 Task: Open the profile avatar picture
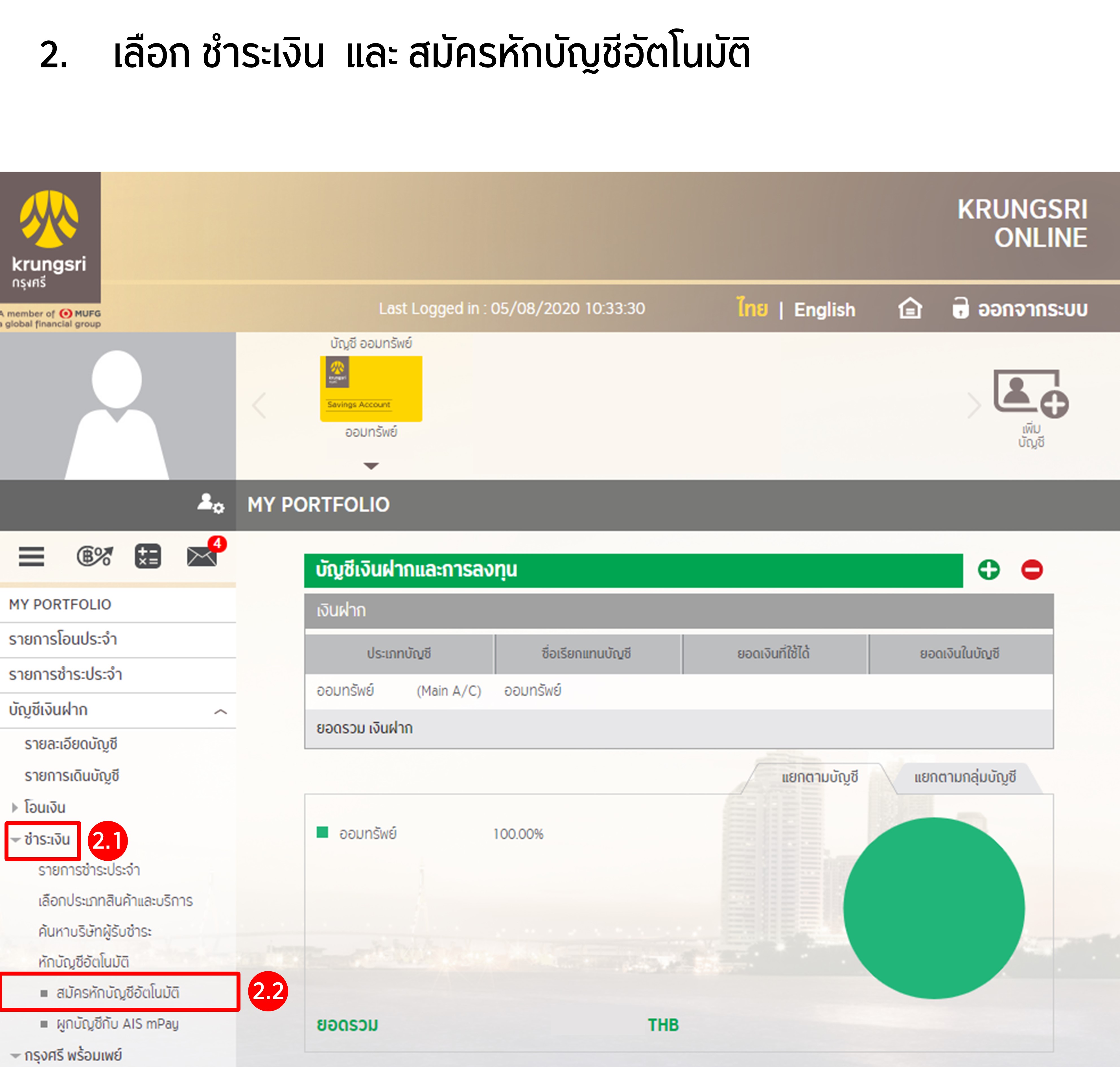coord(117,406)
